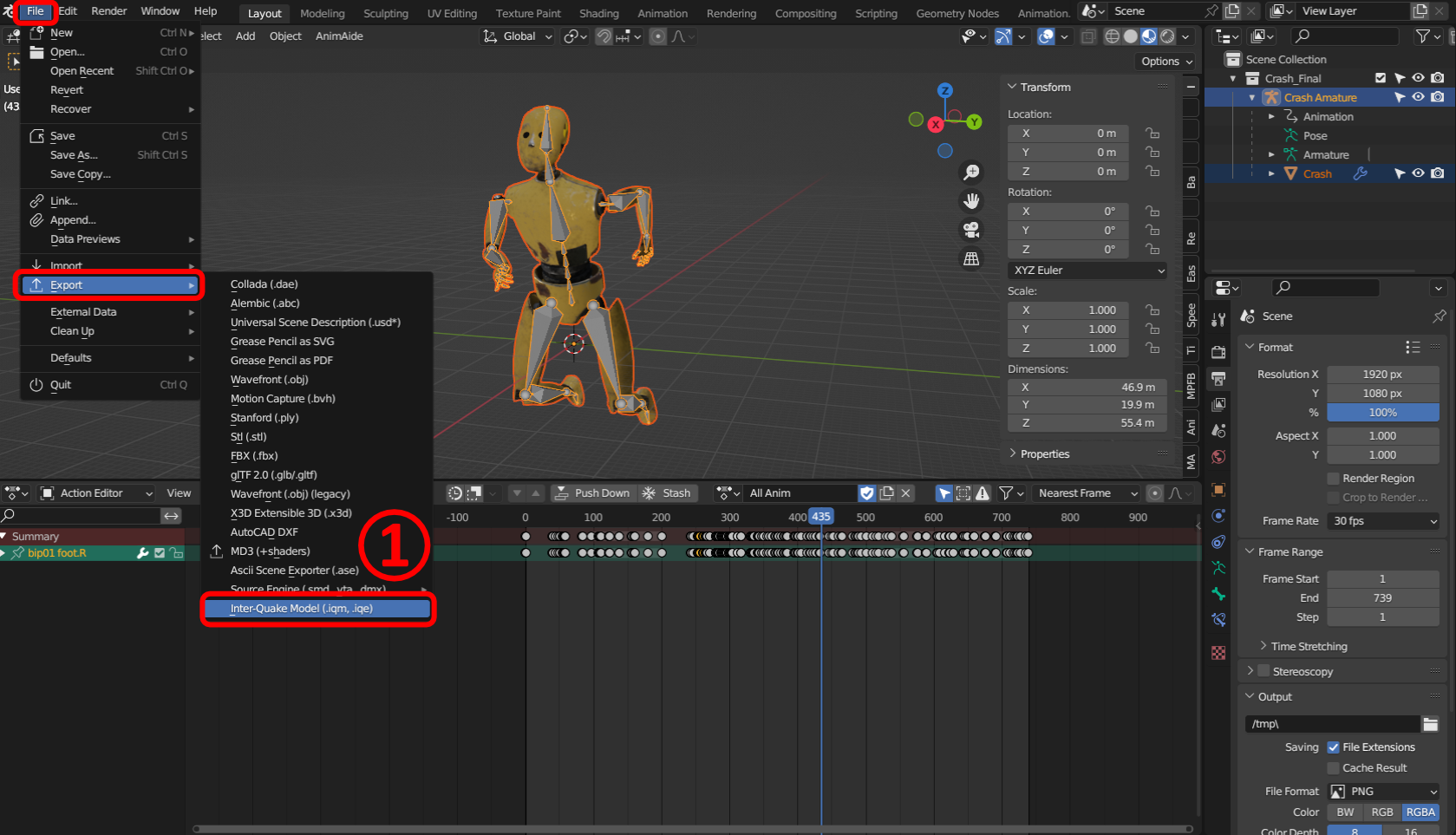This screenshot has height=835, width=1456.
Task: Open the Render properties tab icon
Action: point(1218,352)
